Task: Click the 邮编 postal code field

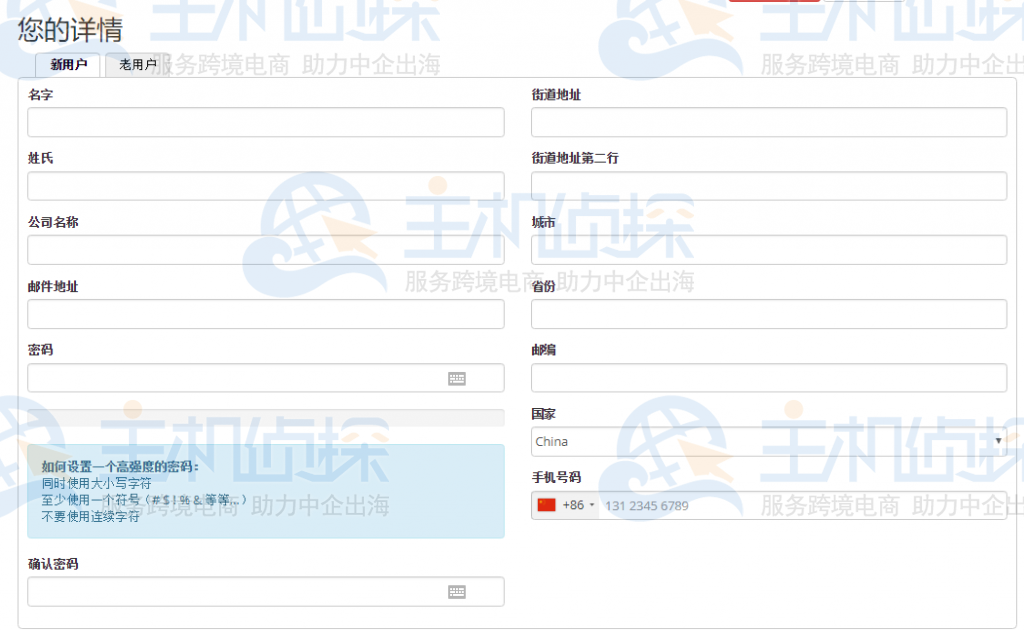Action: (768, 378)
